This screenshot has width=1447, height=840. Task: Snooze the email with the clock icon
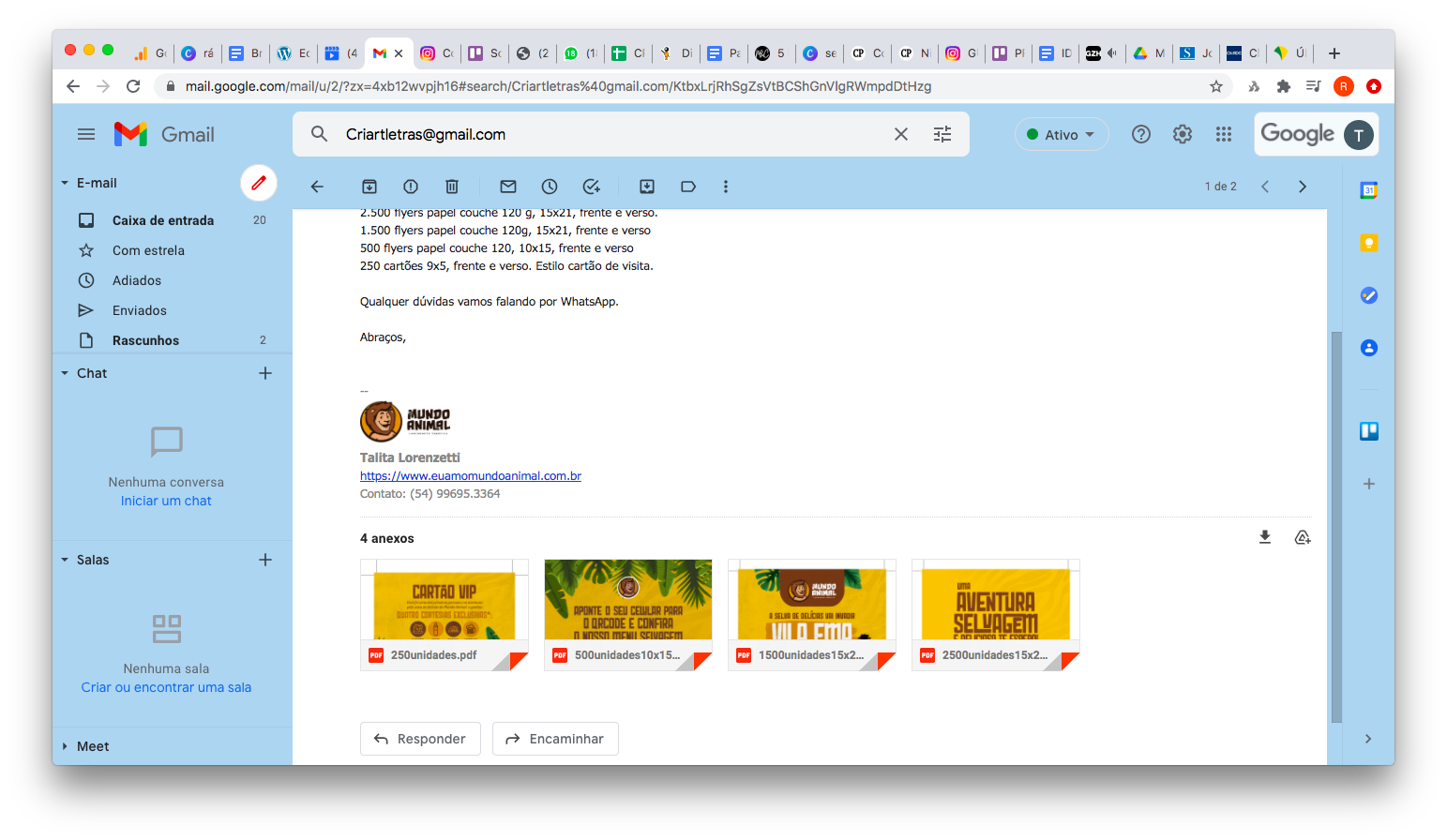tap(550, 187)
